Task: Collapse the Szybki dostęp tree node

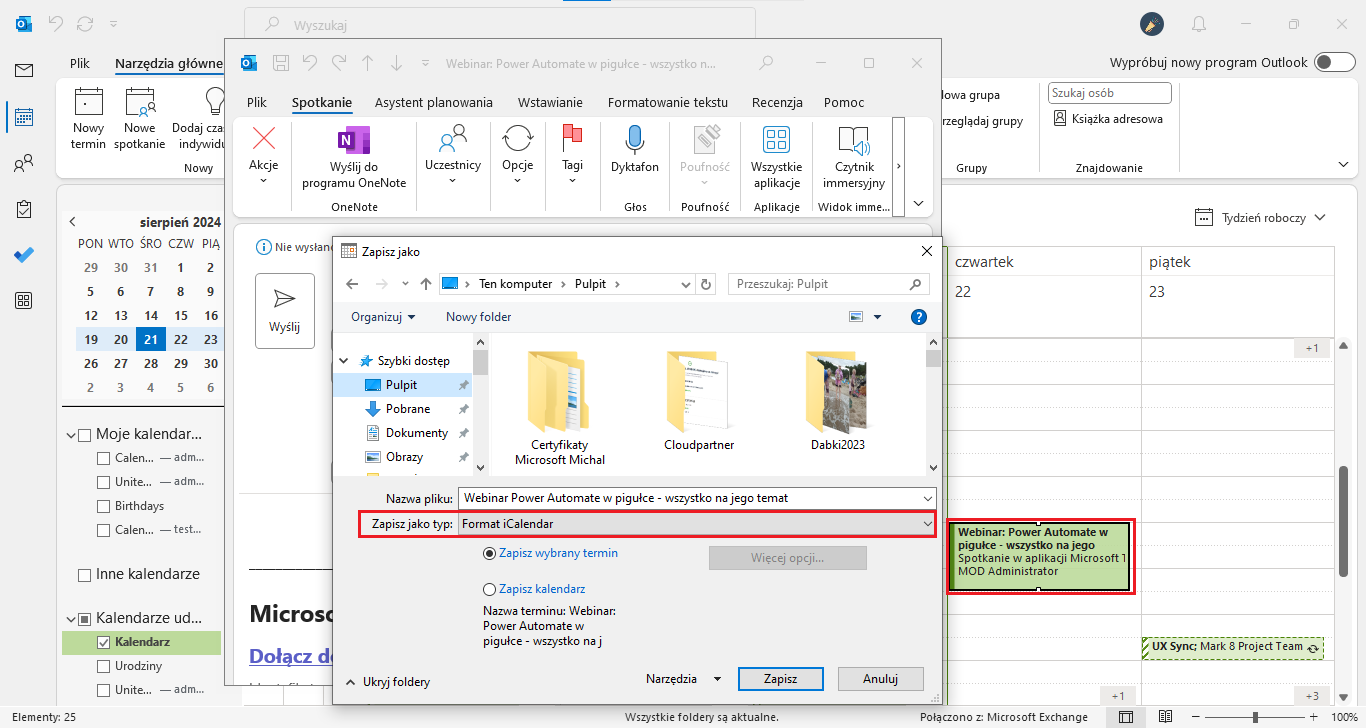Action: click(345, 361)
